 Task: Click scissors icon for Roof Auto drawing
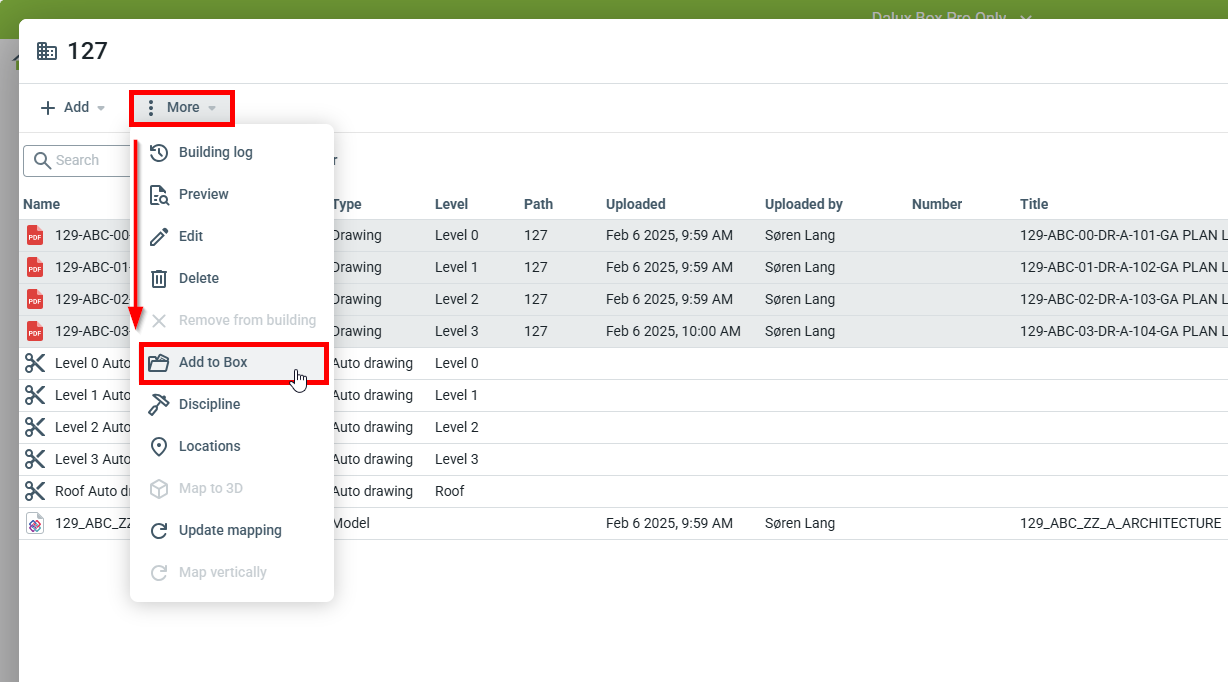coord(35,491)
